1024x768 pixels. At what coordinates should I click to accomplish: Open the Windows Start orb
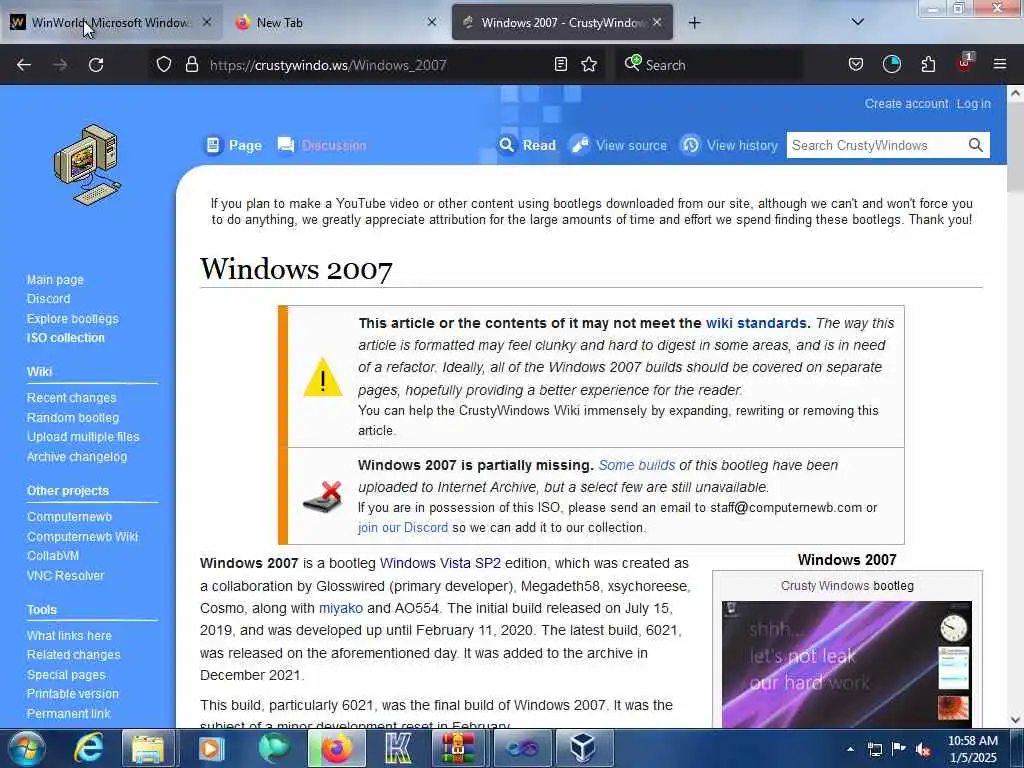(25, 748)
